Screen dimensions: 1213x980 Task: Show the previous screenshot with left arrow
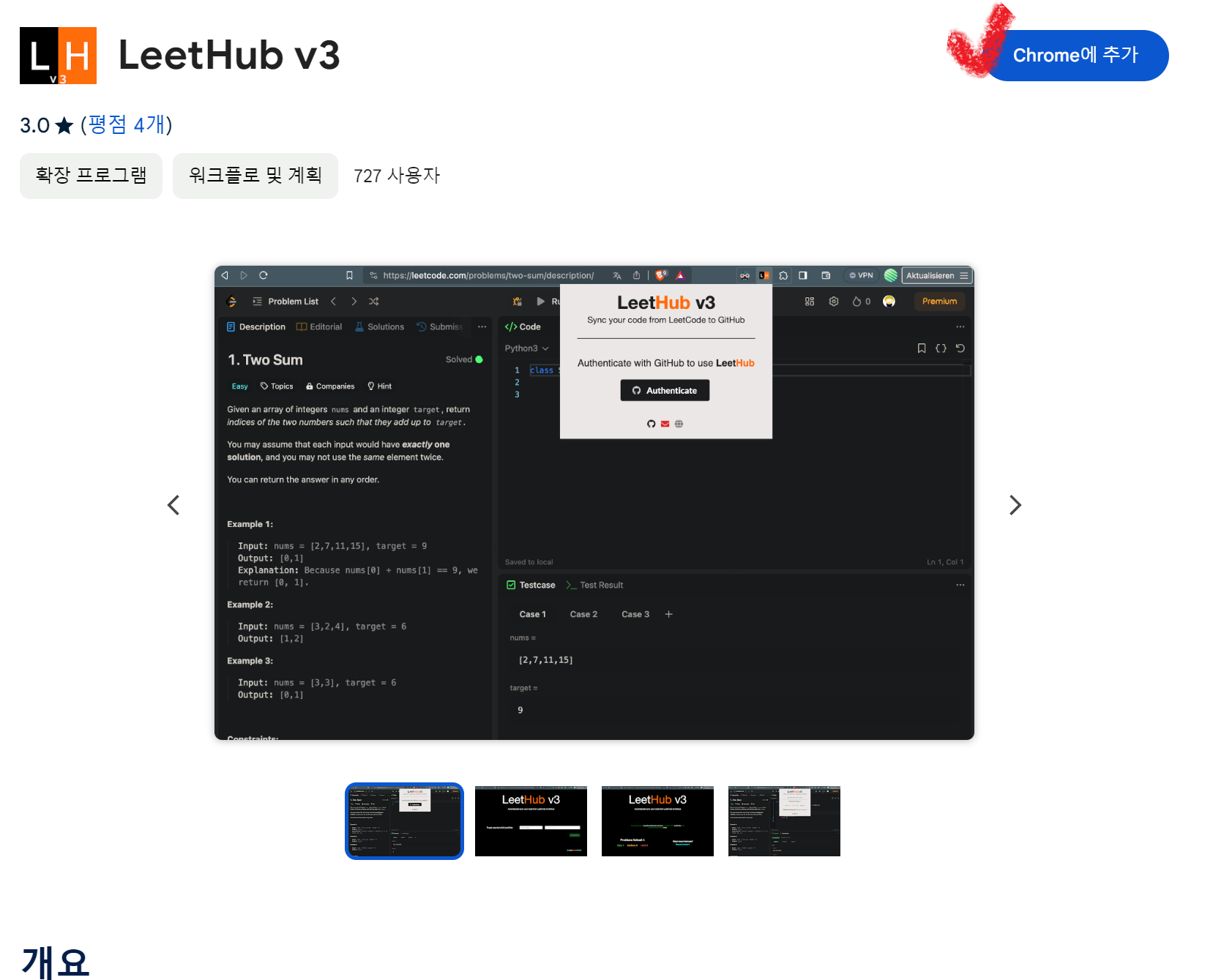pos(173,505)
